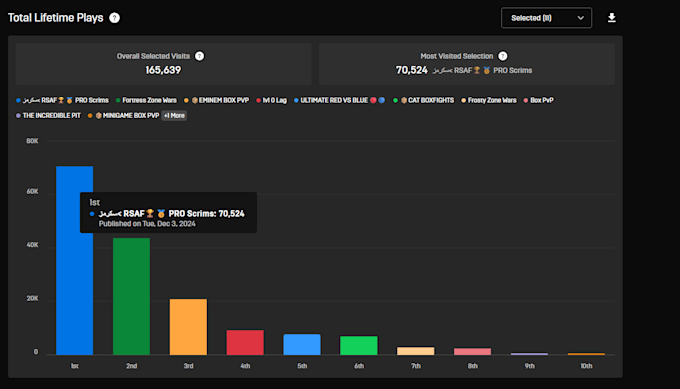Click the Total Lifetime Plays heading
The height and width of the screenshot is (389, 680).
pyautogui.click(x=56, y=18)
